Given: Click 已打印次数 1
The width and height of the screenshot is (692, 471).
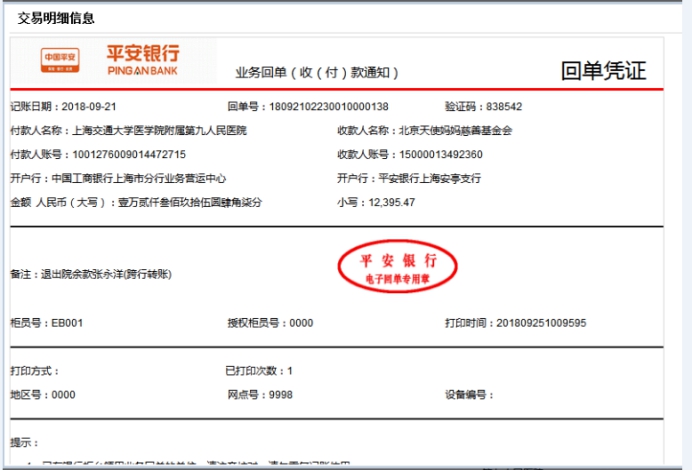Looking at the screenshot, I should click(259, 371).
